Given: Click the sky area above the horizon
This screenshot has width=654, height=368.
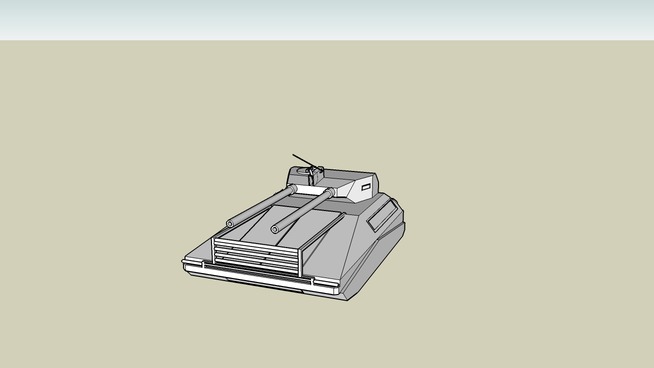Looking at the screenshot, I should click(x=327, y=19).
